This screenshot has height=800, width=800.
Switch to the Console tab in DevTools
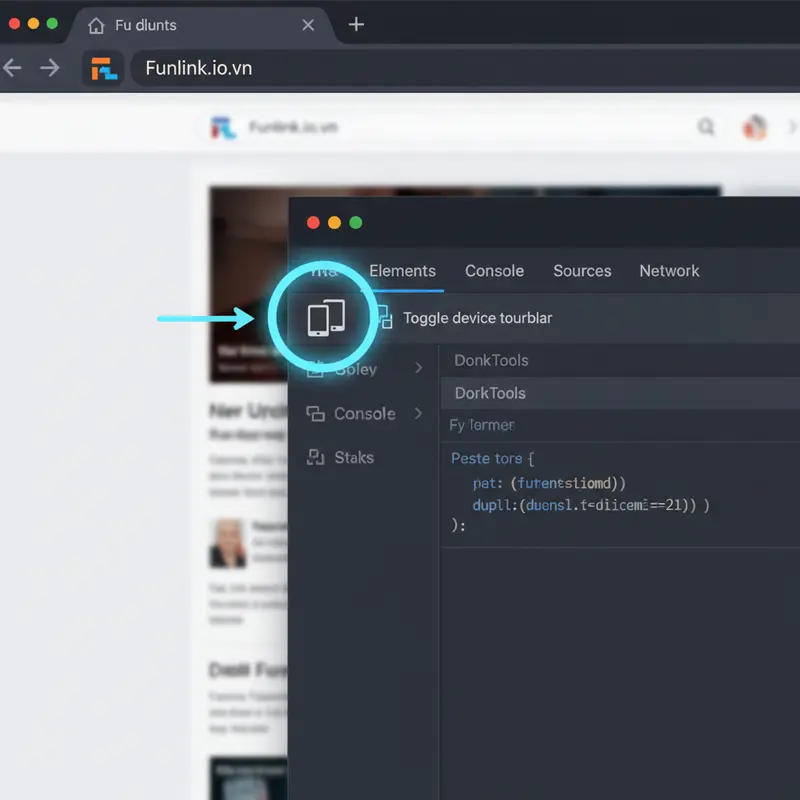(494, 271)
